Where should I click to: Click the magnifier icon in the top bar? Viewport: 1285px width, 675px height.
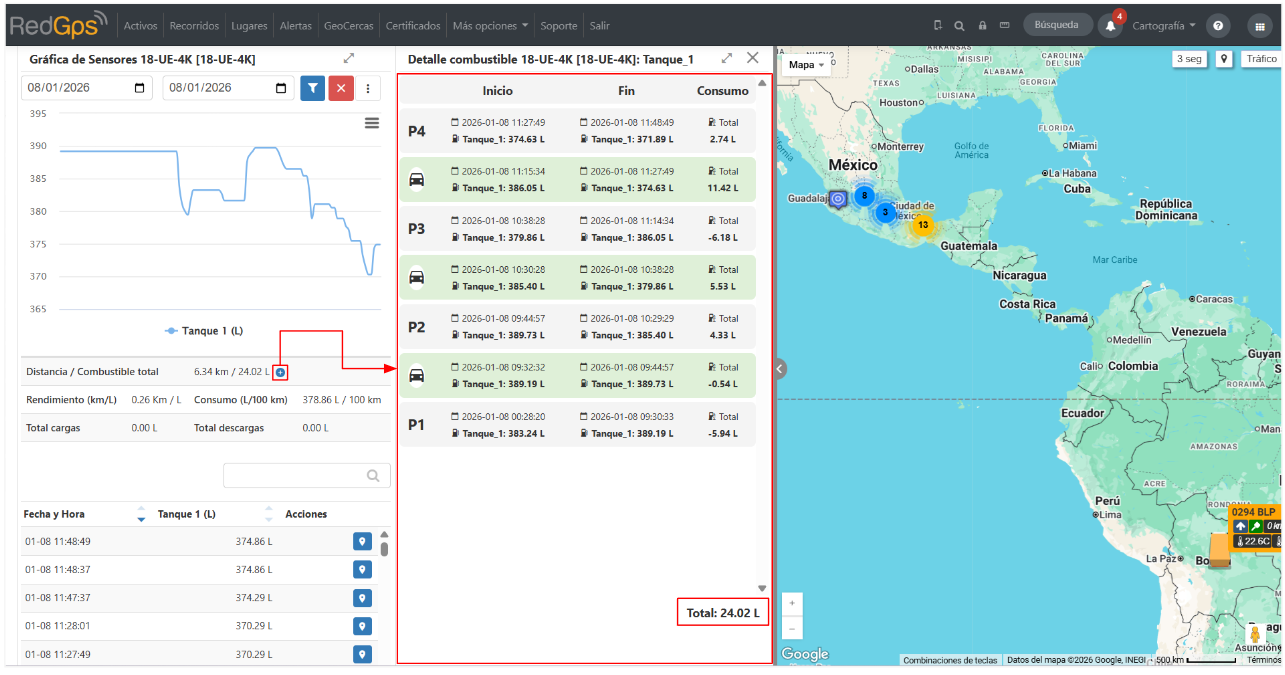[959, 26]
